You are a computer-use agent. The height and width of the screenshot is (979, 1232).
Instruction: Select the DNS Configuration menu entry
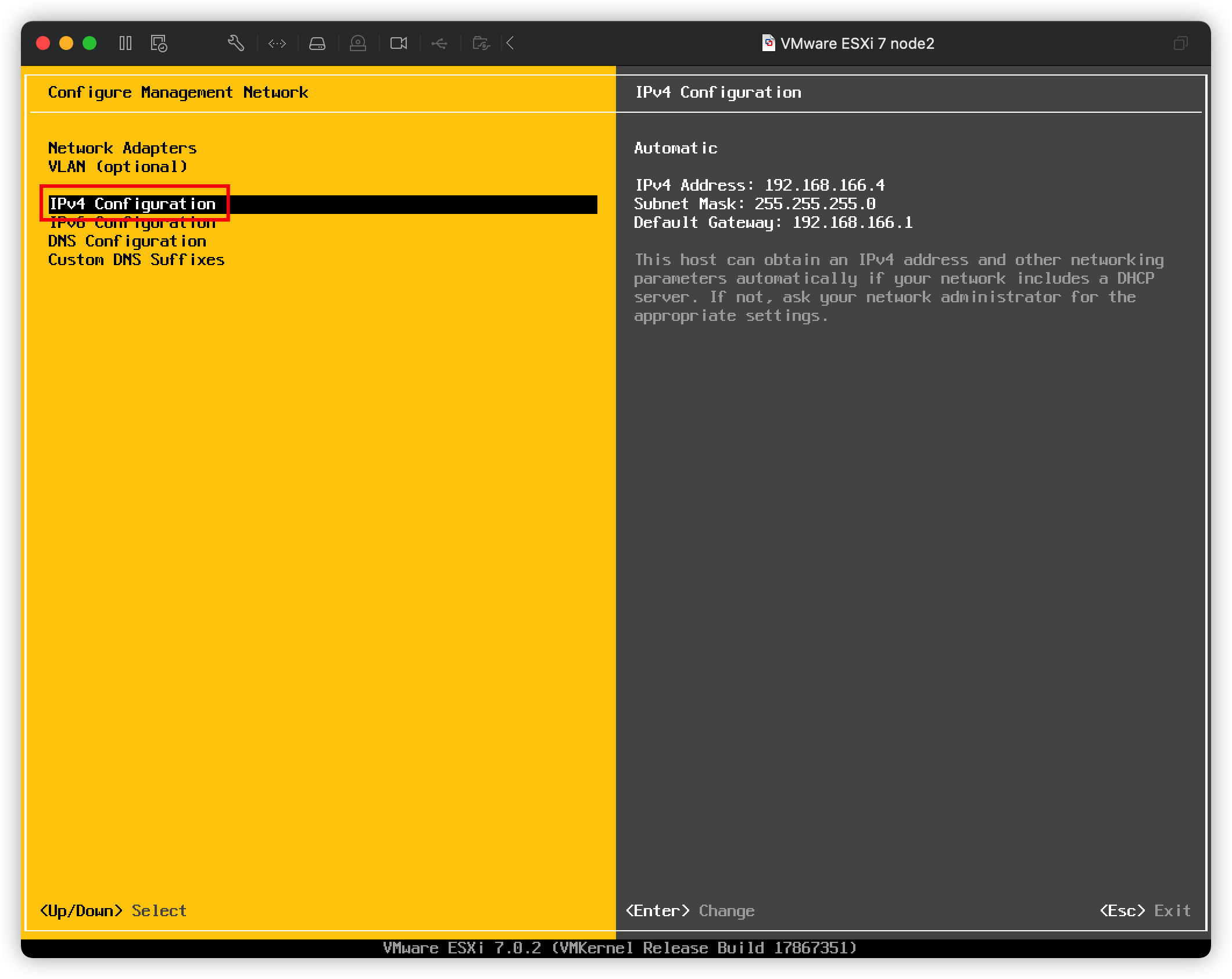[x=127, y=241]
